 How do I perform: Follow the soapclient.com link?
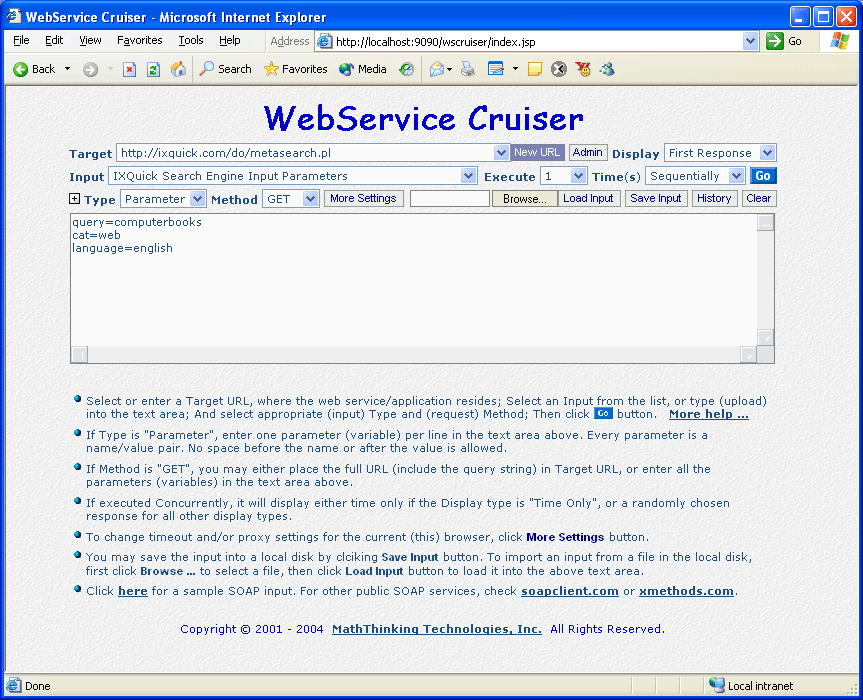pos(569,591)
